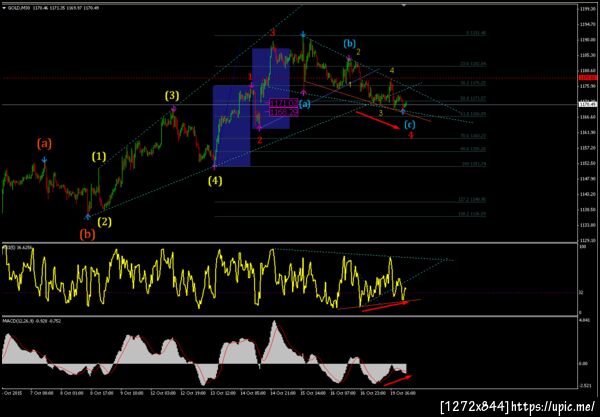Click the 1199.30 price axis value

587,8
